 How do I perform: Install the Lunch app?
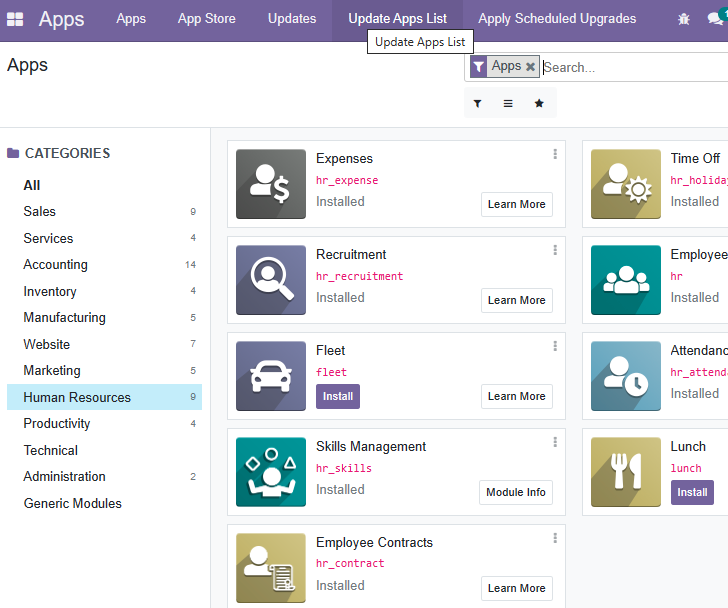692,492
